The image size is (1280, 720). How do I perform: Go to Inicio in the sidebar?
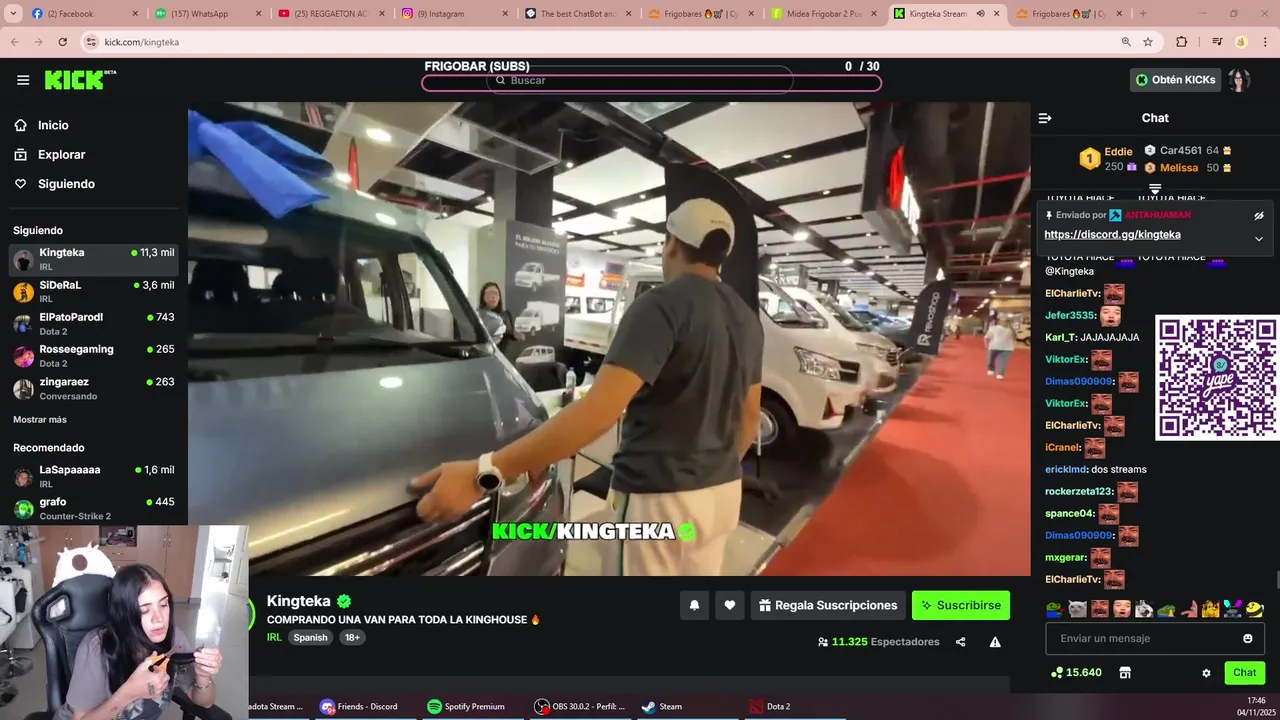(x=53, y=125)
